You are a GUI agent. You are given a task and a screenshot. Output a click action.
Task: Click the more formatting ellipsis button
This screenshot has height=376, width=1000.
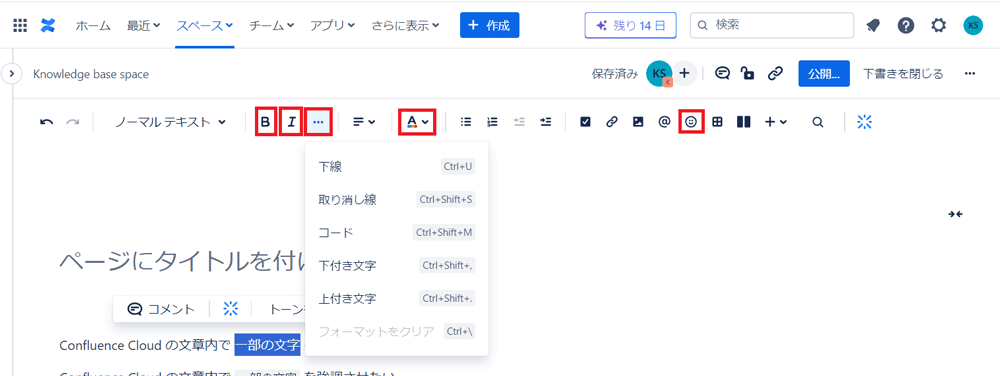click(x=319, y=122)
